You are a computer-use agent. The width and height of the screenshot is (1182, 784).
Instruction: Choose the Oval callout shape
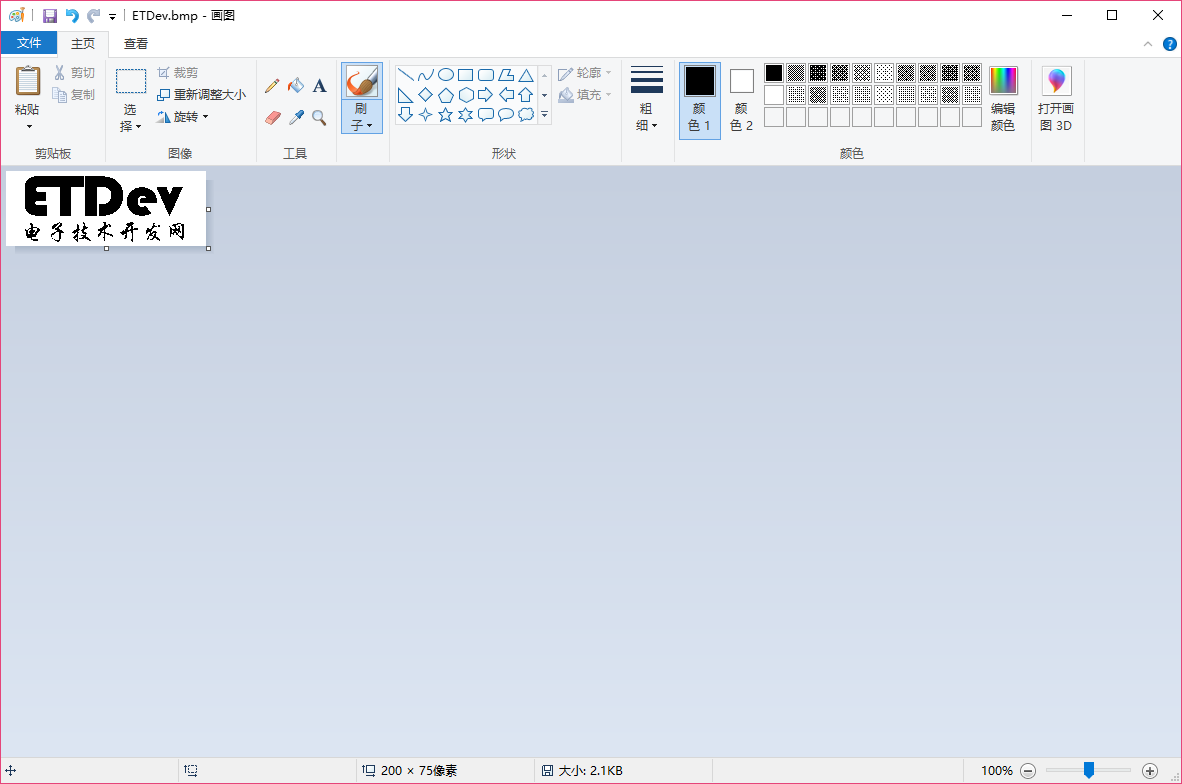pos(506,115)
